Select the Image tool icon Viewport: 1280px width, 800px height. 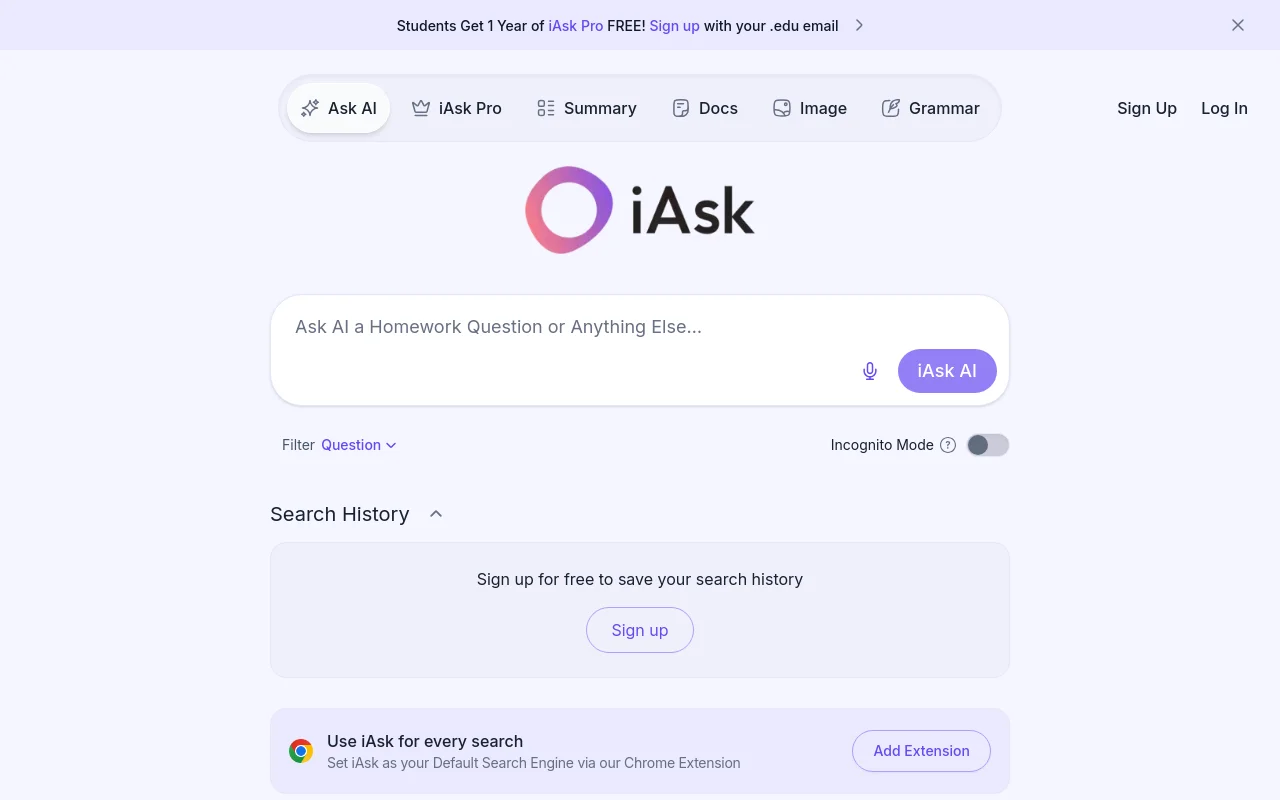click(x=781, y=107)
